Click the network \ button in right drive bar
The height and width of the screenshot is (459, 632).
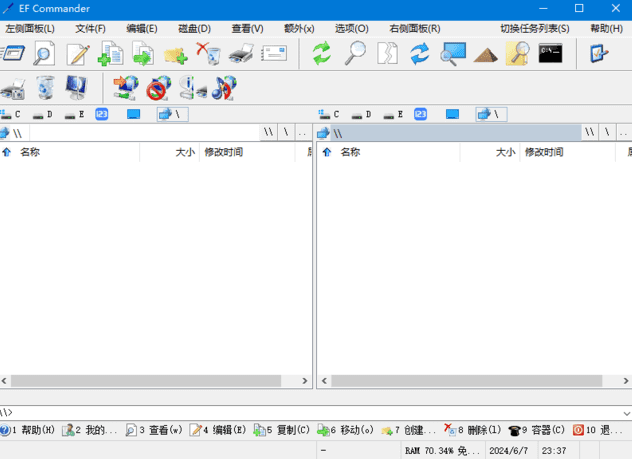click(x=491, y=114)
